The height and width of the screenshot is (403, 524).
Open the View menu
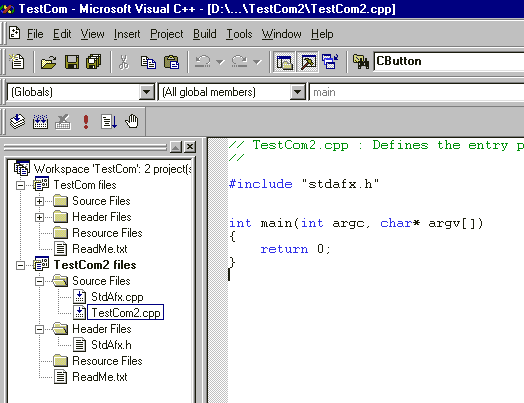click(93, 34)
